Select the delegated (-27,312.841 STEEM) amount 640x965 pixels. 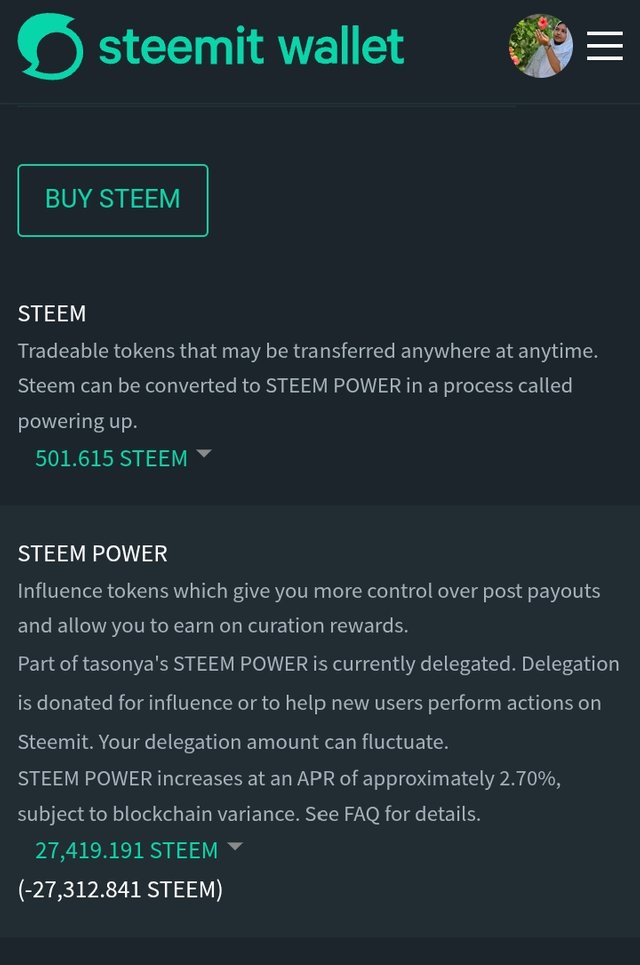[x=121, y=890]
